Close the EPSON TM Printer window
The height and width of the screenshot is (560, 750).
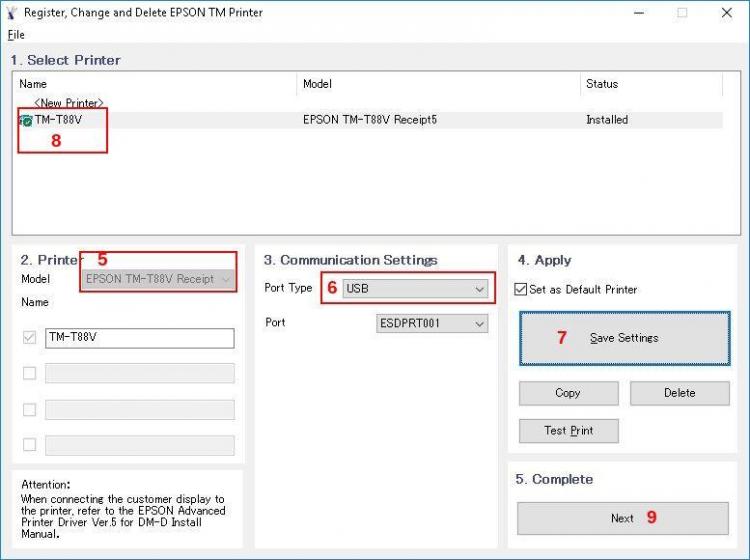coord(727,13)
